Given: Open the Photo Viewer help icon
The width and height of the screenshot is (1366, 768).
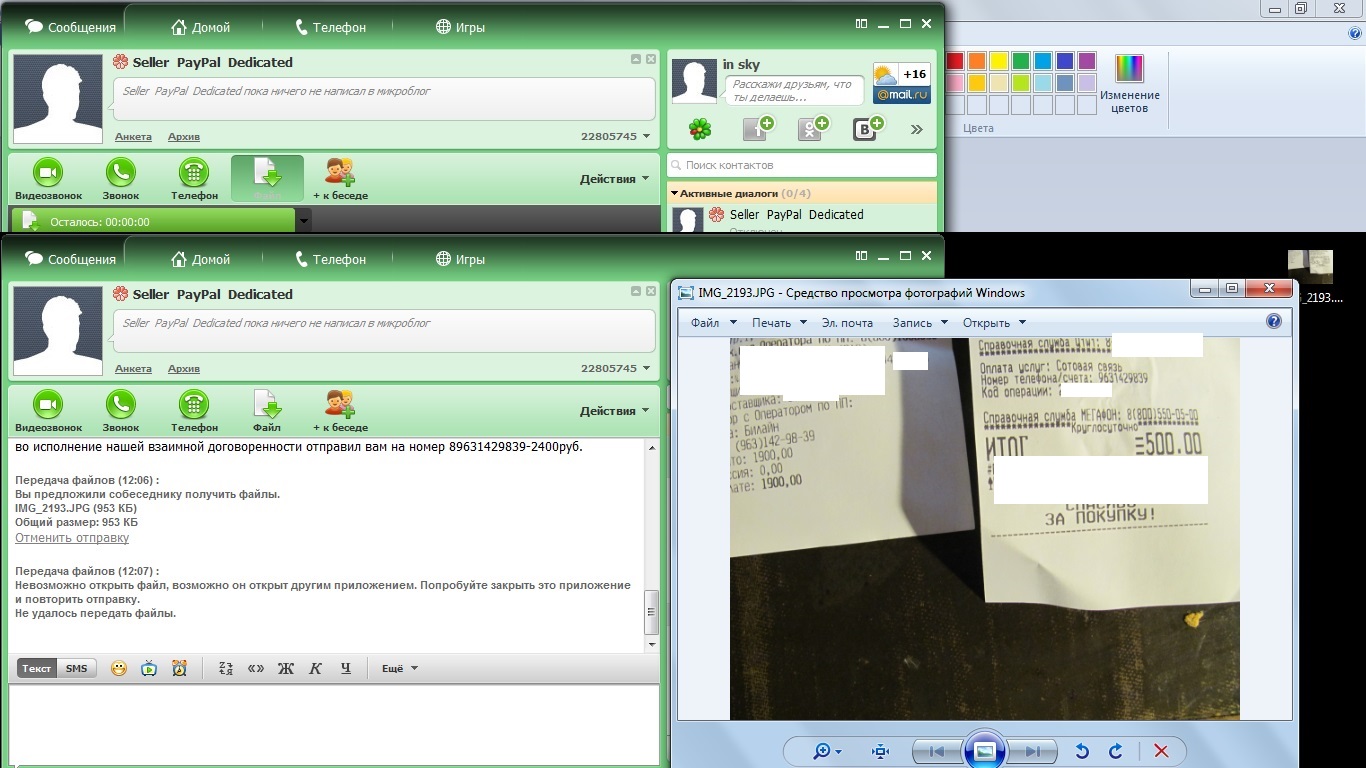Looking at the screenshot, I should coord(1274,322).
